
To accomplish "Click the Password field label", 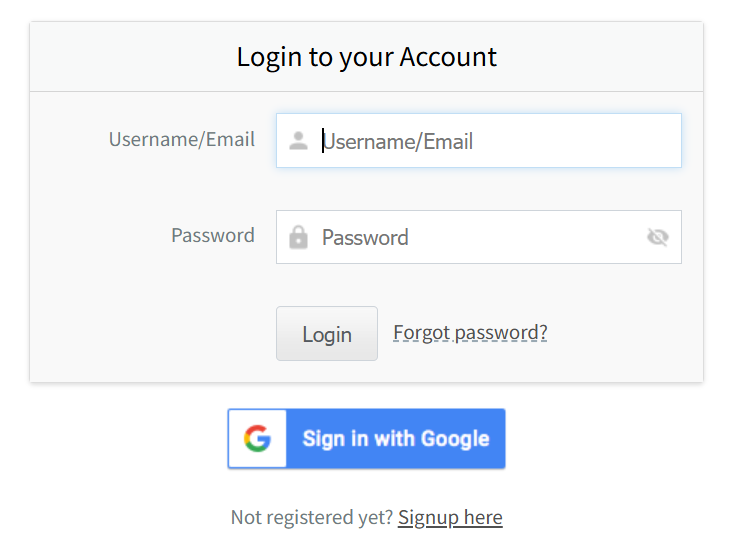I will tap(213, 235).
